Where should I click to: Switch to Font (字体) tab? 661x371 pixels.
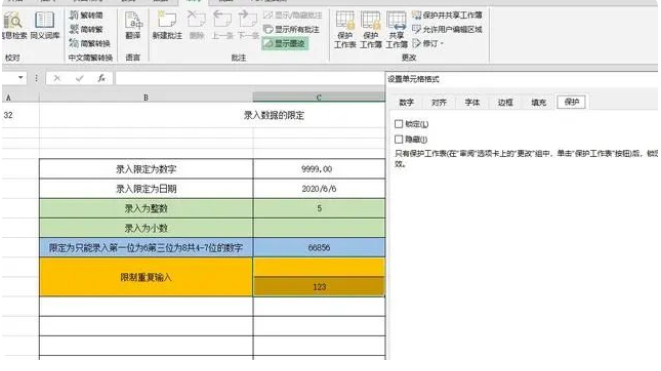pyautogui.click(x=472, y=102)
